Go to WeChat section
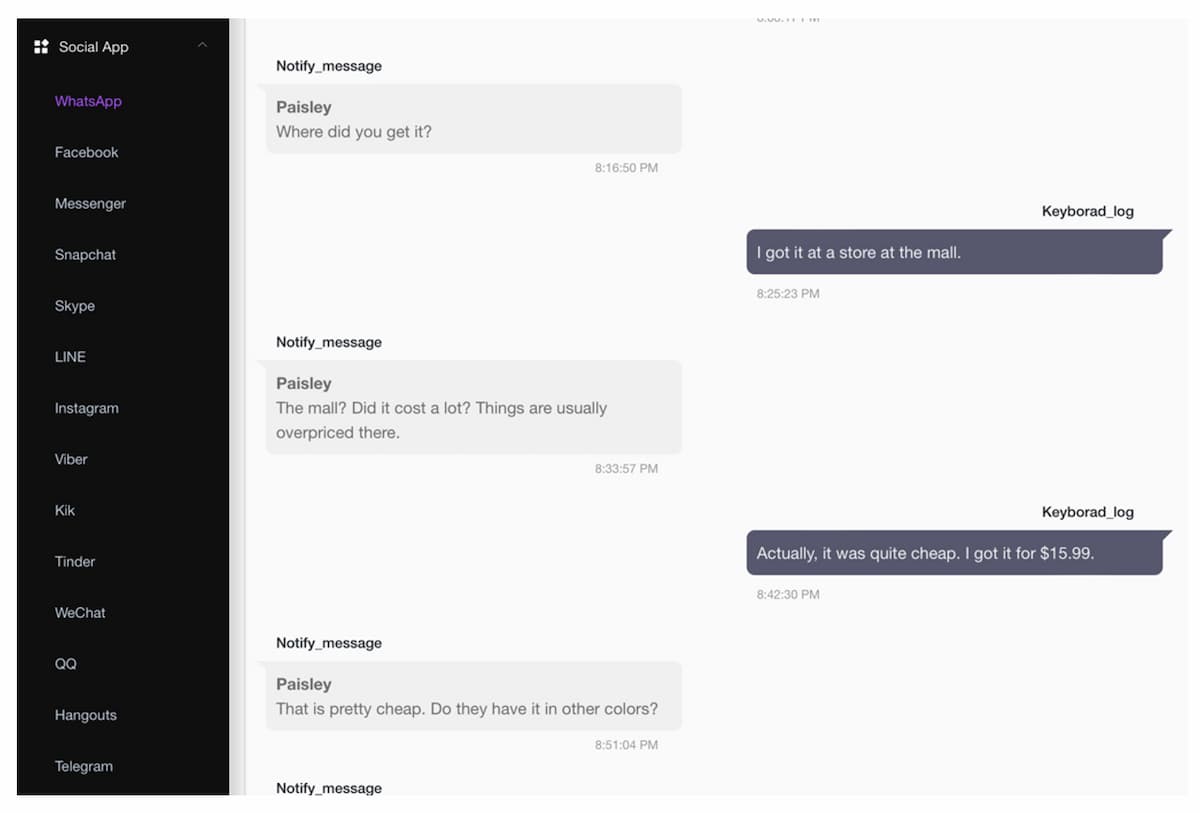The height and width of the screenshot is (813, 1200). click(x=80, y=612)
